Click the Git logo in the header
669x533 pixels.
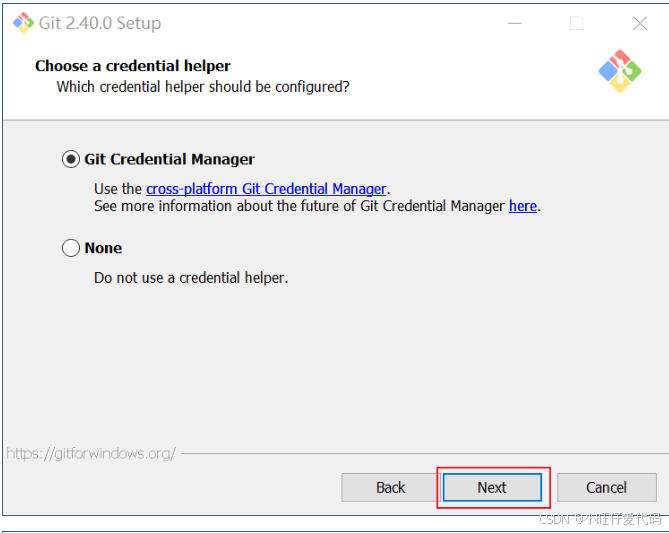point(620,71)
